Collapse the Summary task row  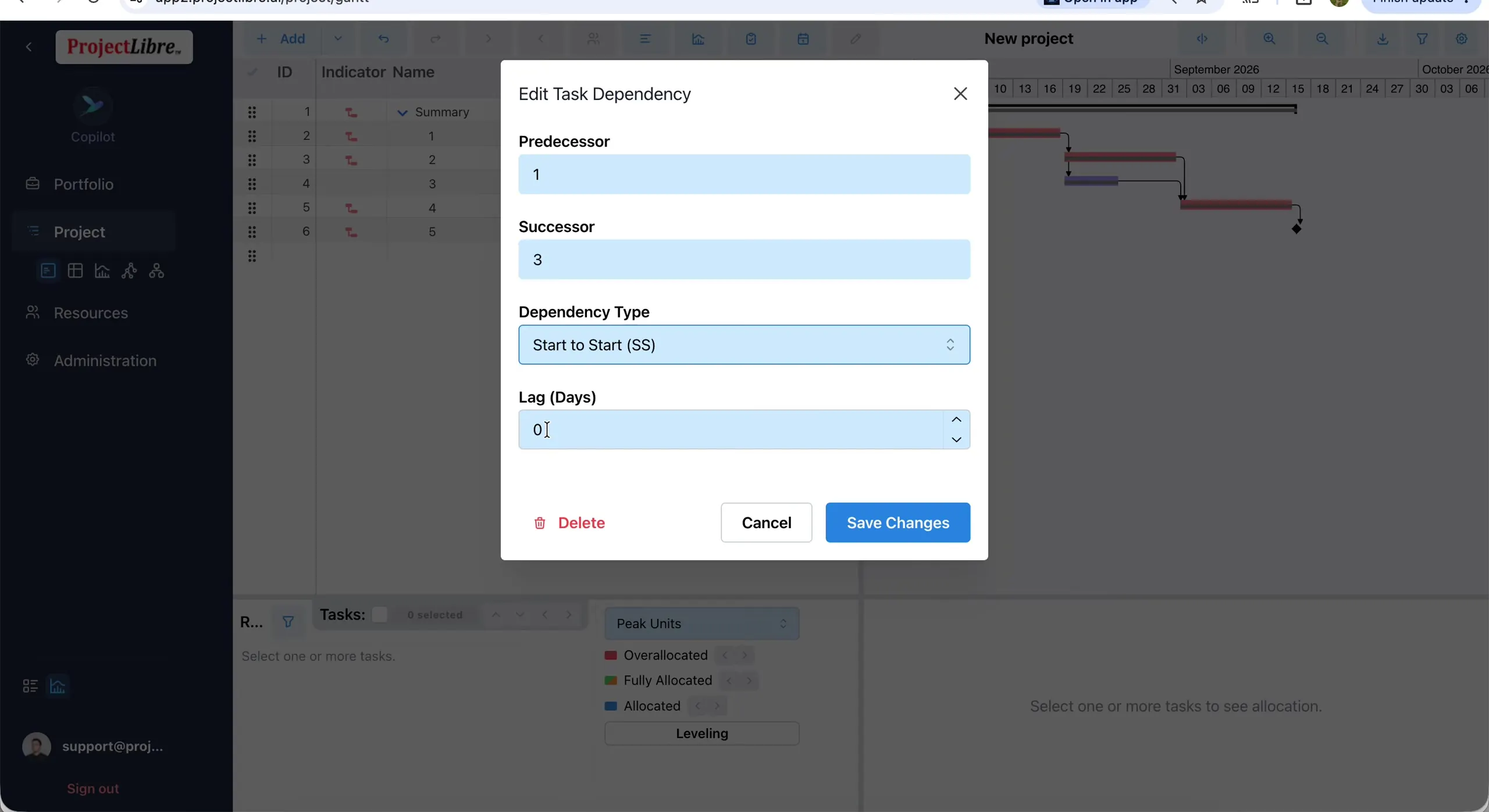402,113
